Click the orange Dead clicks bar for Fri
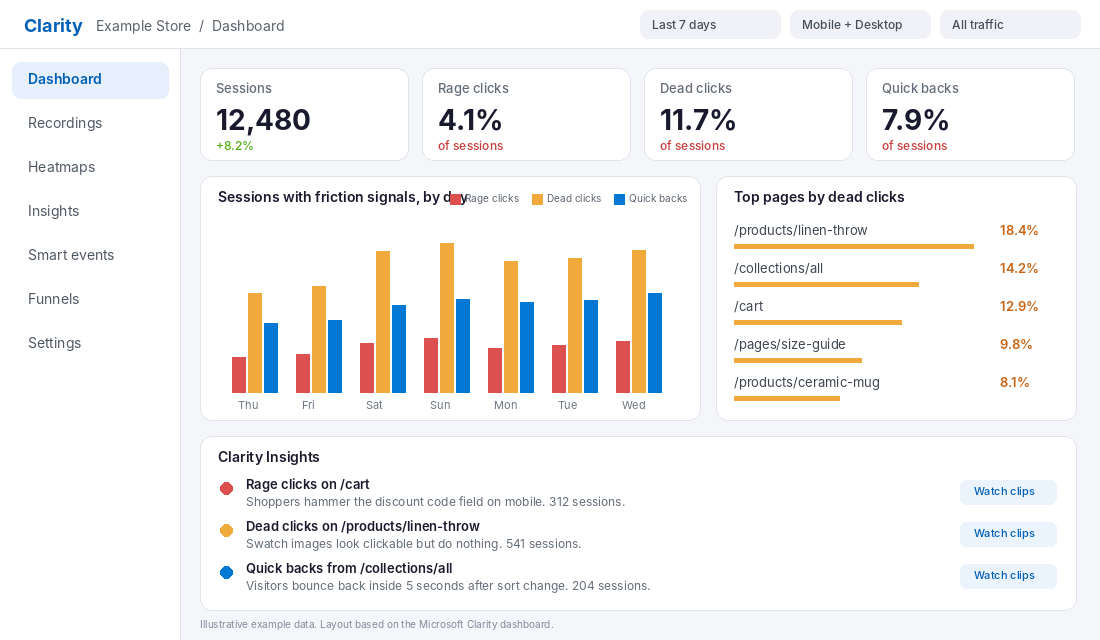The image size is (1100, 640). (319, 340)
